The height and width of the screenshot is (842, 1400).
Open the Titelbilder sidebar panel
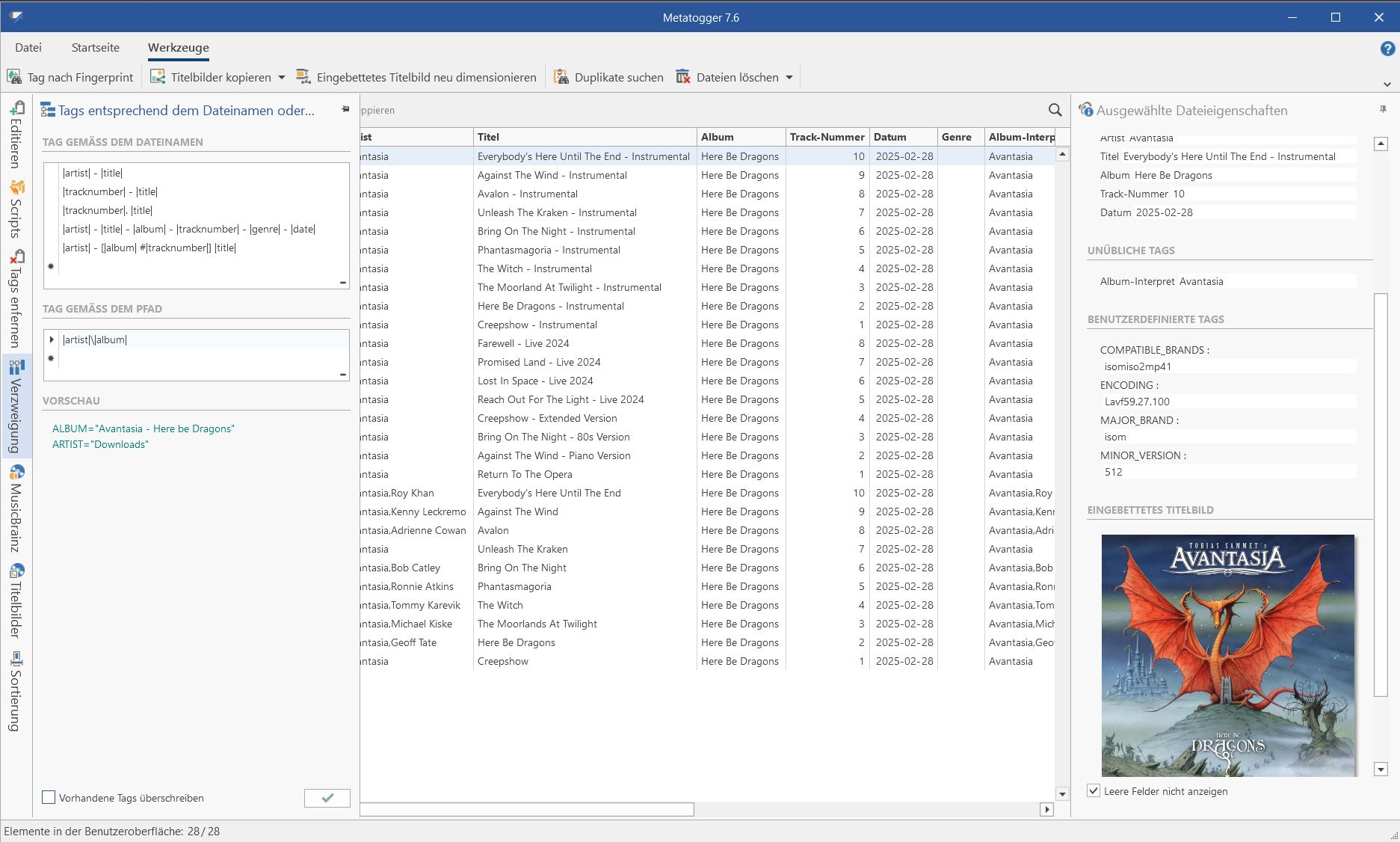click(16, 600)
